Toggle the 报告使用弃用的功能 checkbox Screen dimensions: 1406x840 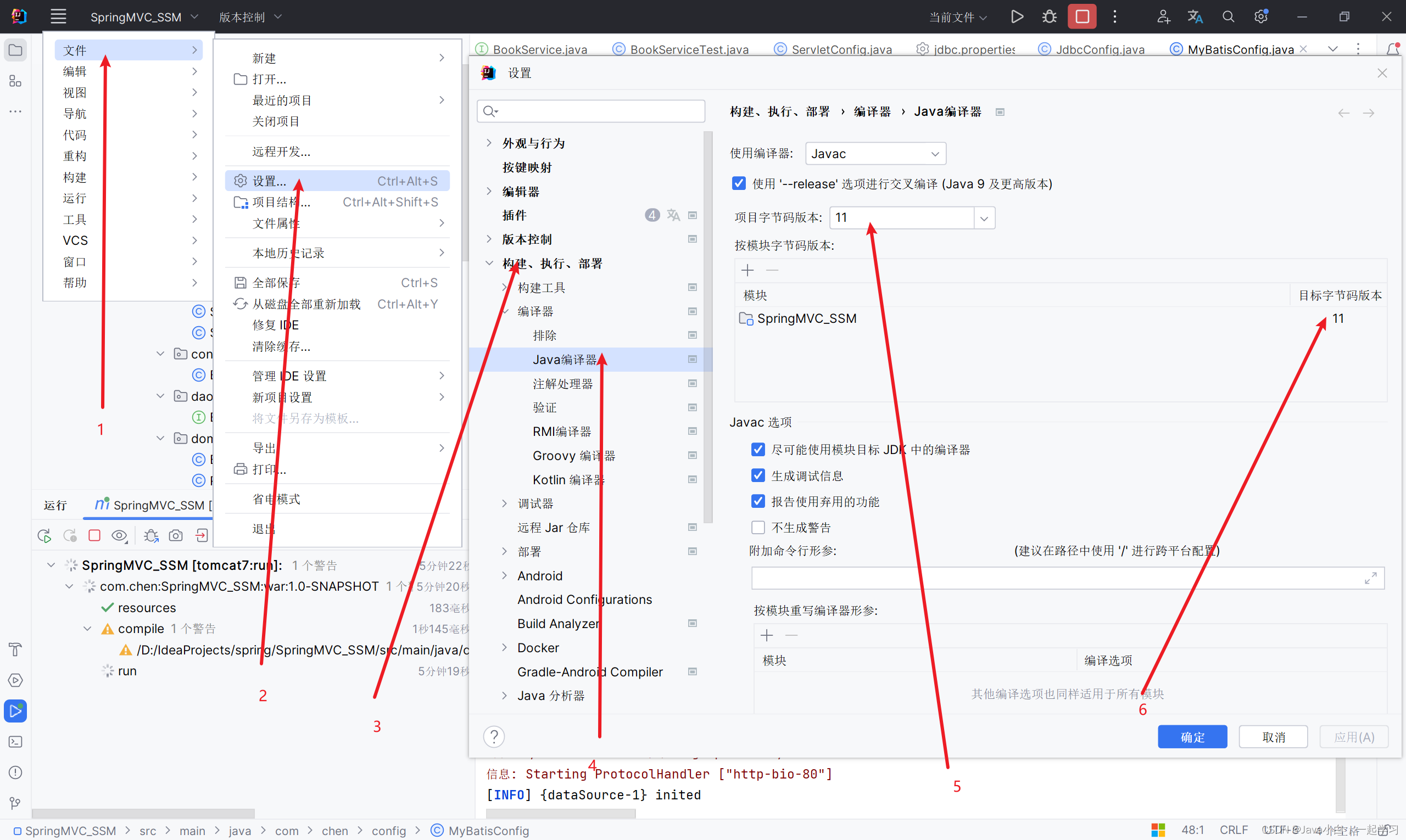point(757,501)
